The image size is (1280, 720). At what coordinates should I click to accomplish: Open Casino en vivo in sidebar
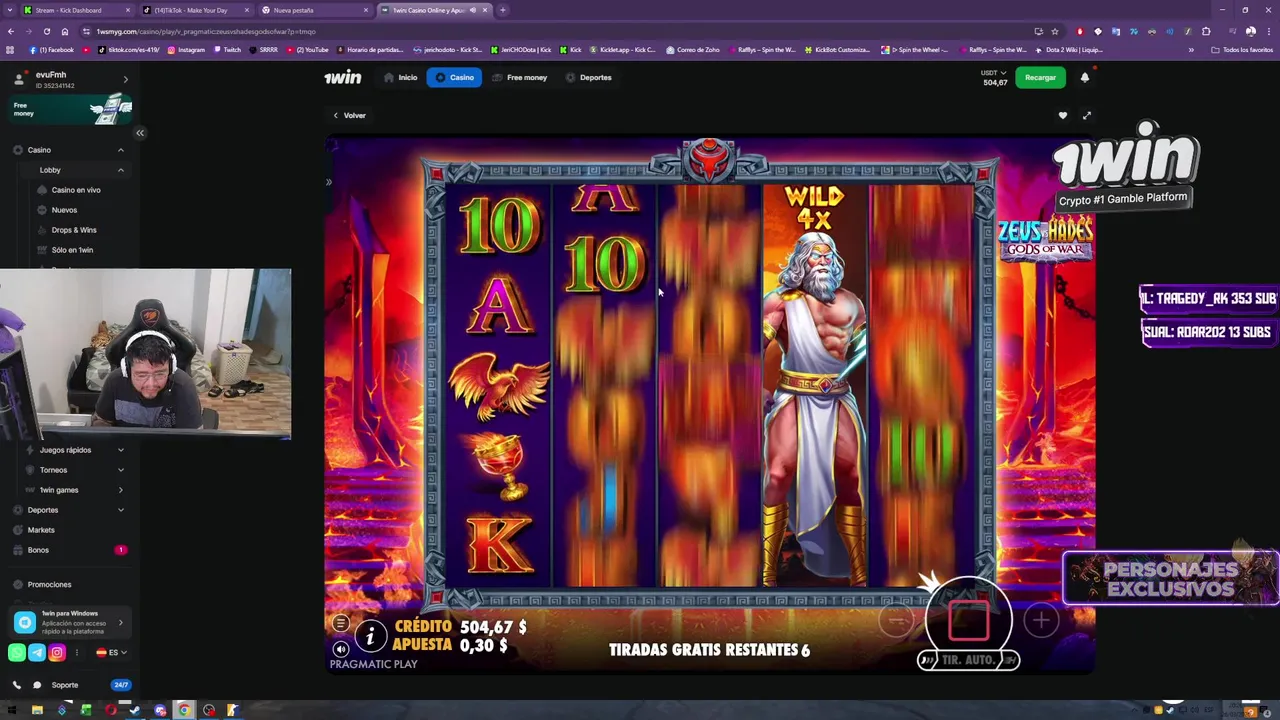(x=76, y=190)
